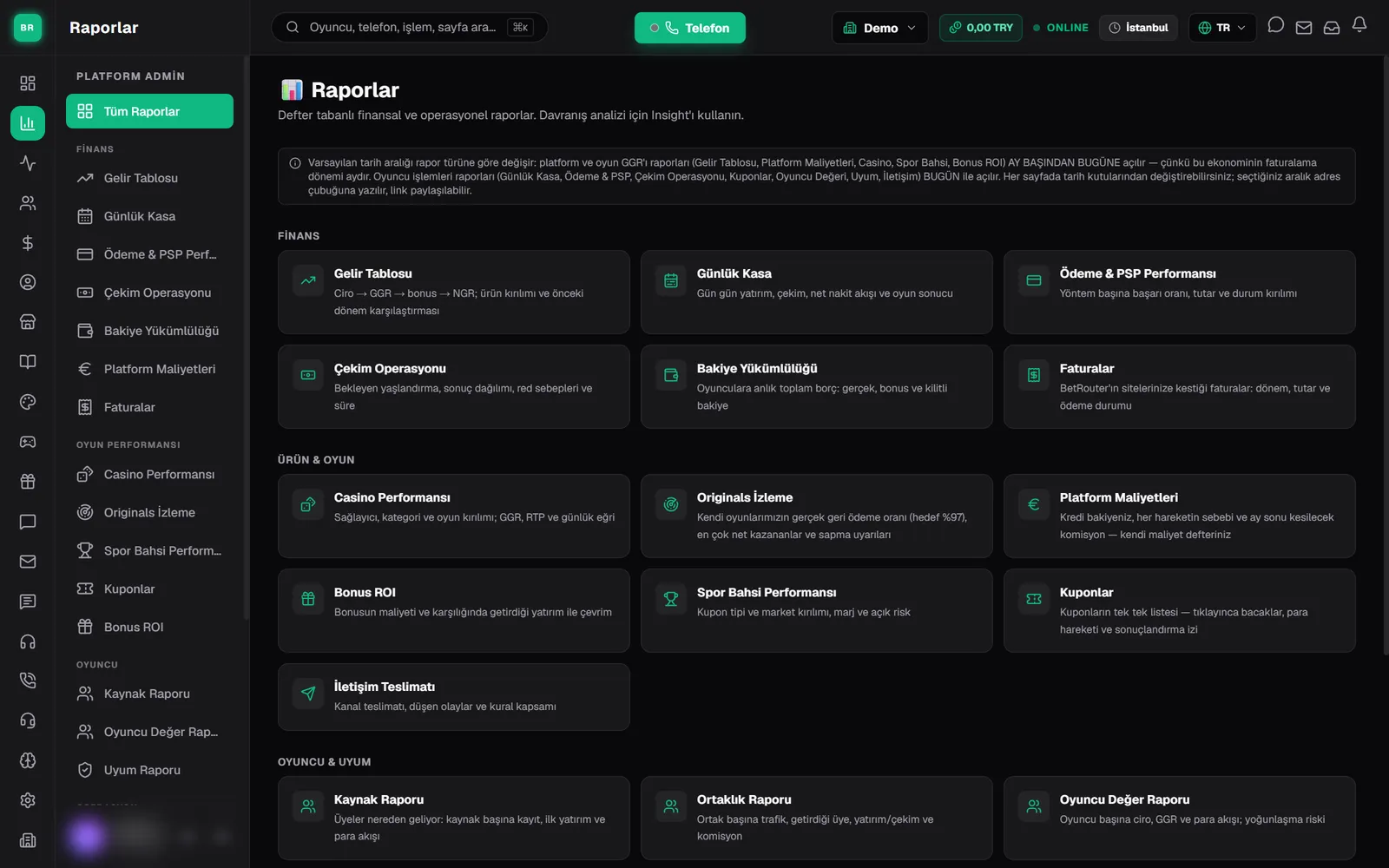This screenshot has height=868, width=1389.
Task: Click the search field for Oyuncu, telefon
Action: tap(409, 28)
